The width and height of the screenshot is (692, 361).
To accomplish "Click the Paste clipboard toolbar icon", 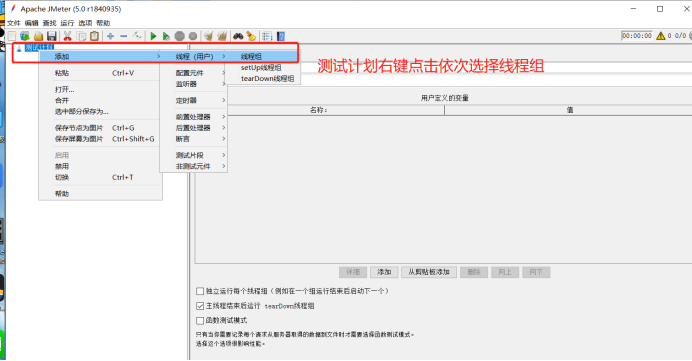I will click(x=94, y=36).
